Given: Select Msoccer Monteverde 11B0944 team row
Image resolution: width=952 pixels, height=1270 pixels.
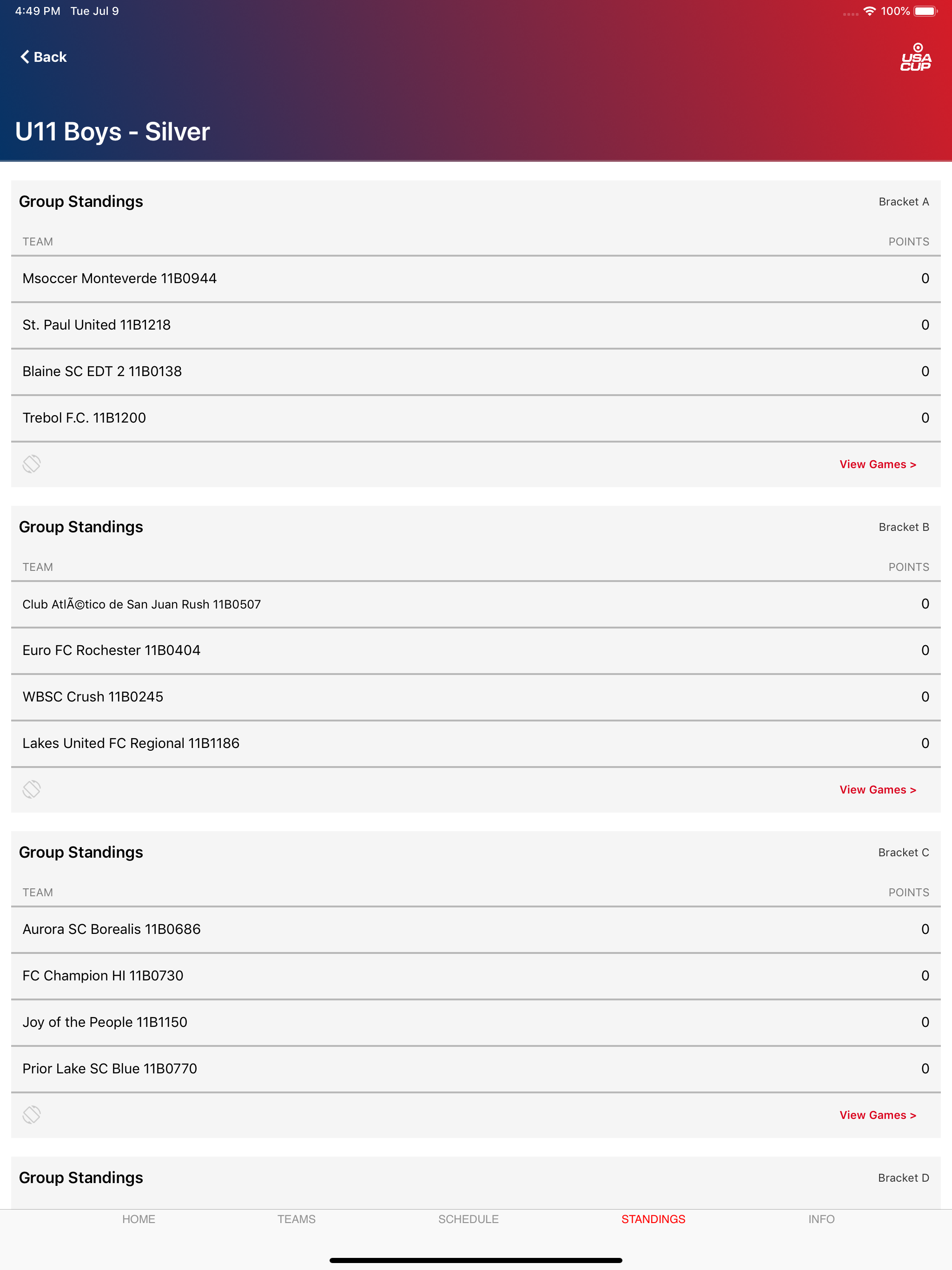Looking at the screenshot, I should [476, 279].
